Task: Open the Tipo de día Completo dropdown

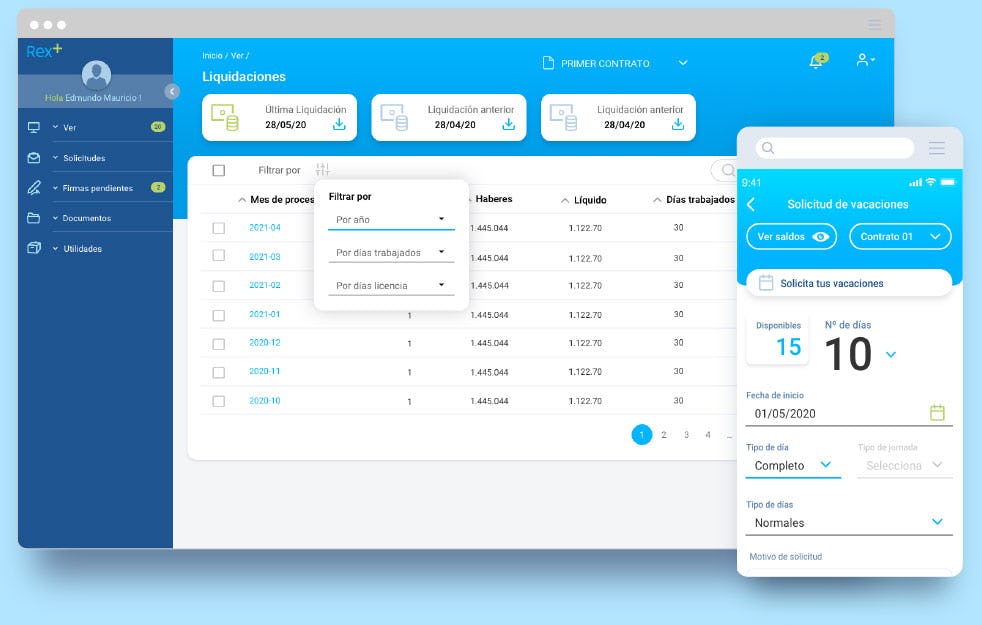Action: tap(793, 465)
